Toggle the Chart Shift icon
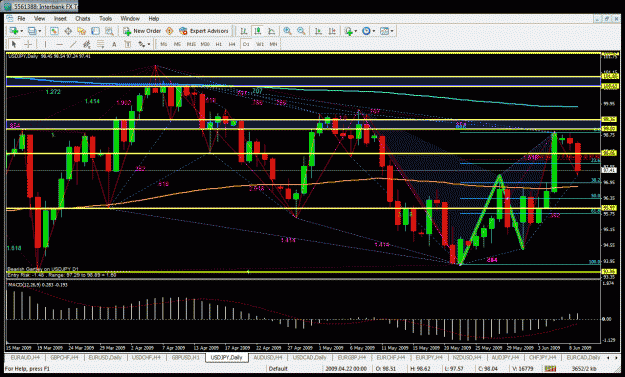This screenshot has width=625, height=377. tap(332, 31)
